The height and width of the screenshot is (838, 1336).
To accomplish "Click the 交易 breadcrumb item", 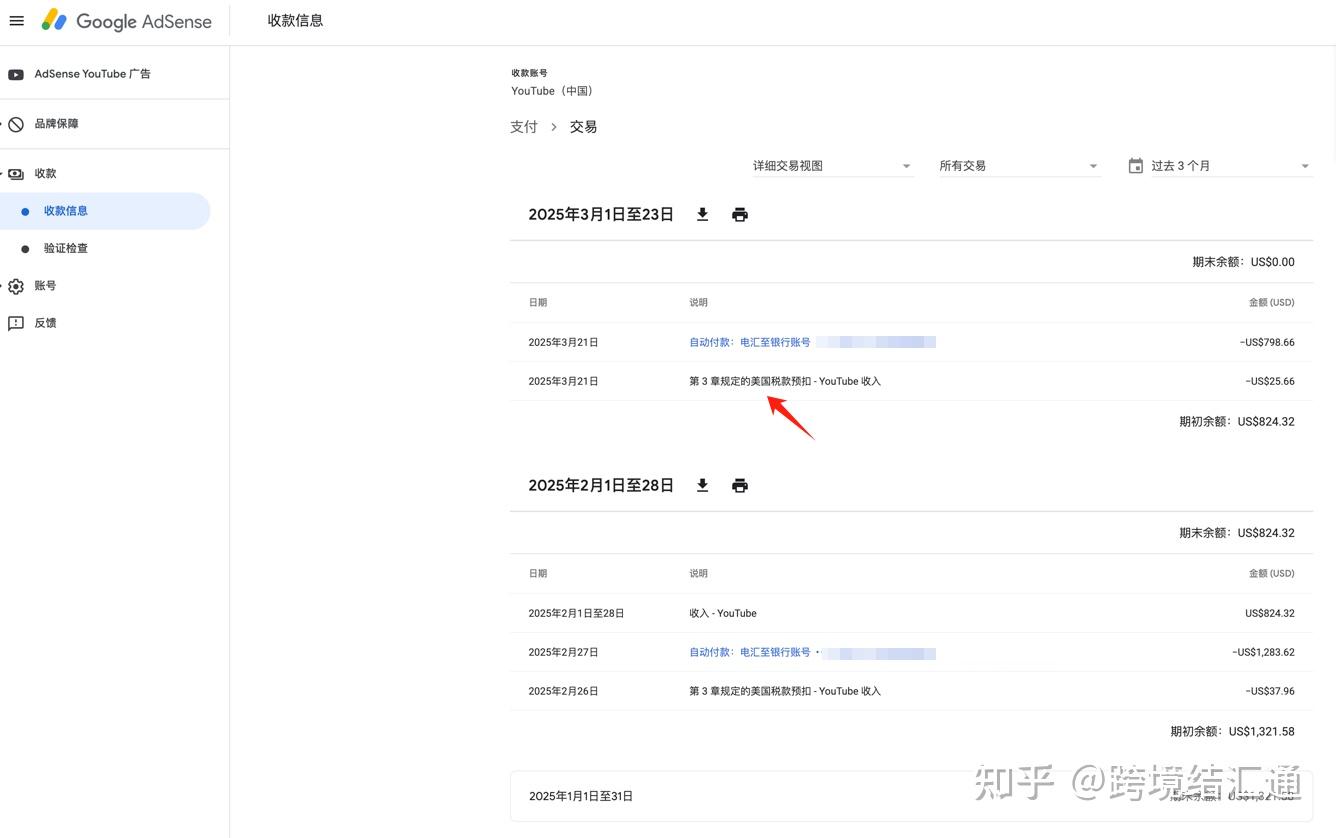I will [584, 127].
